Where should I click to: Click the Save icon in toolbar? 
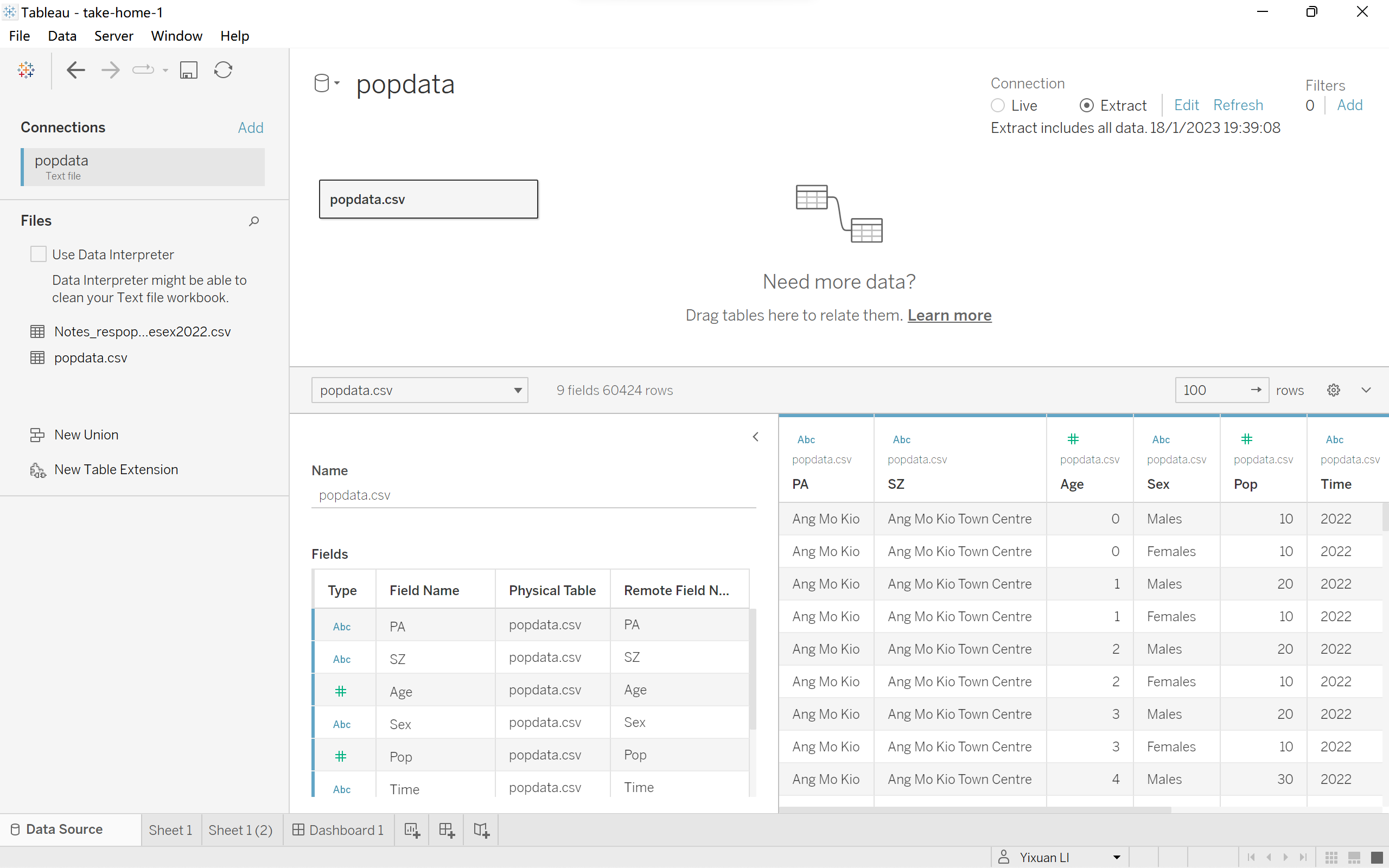point(188,70)
